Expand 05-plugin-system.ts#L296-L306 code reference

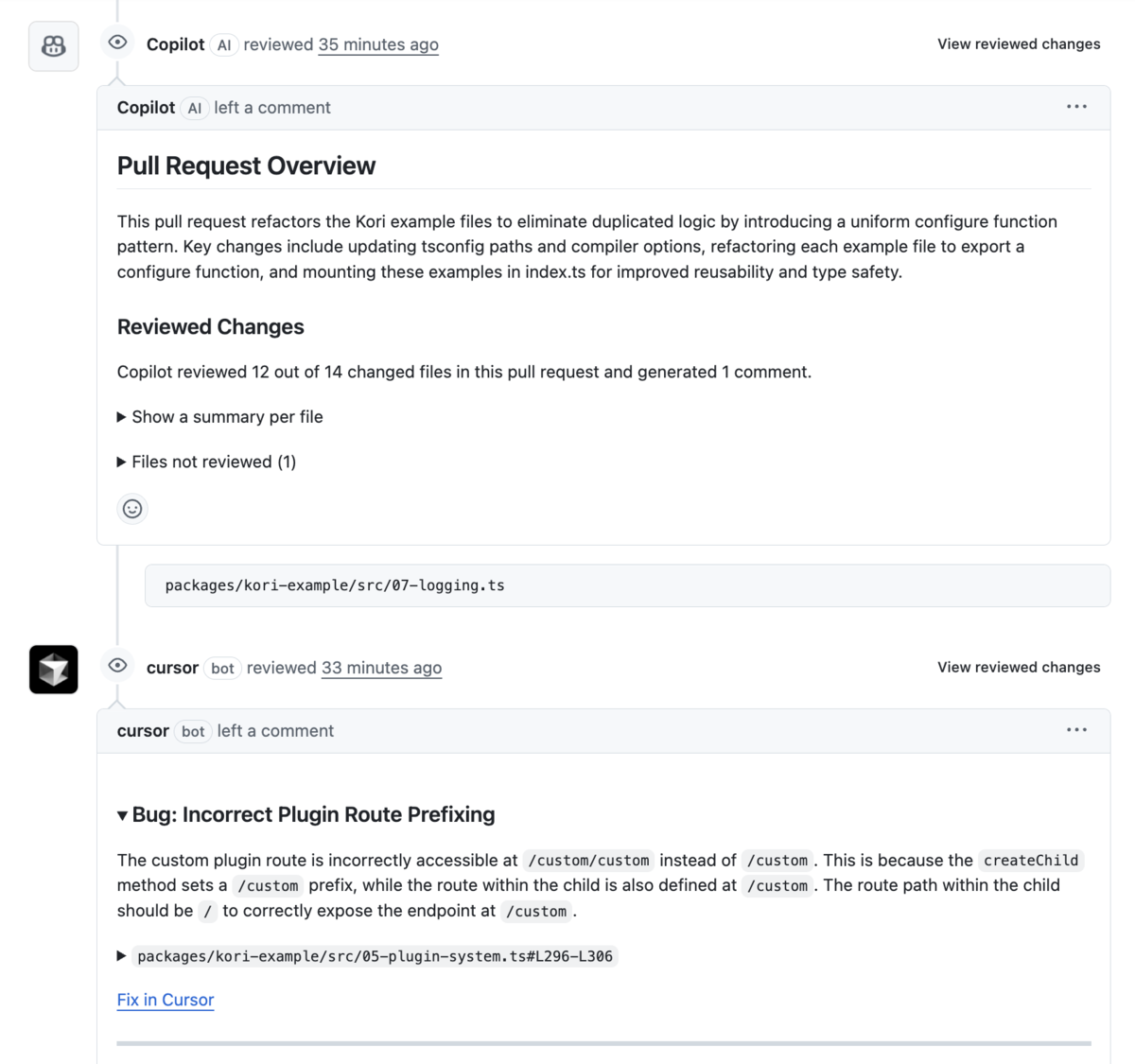coord(368,956)
